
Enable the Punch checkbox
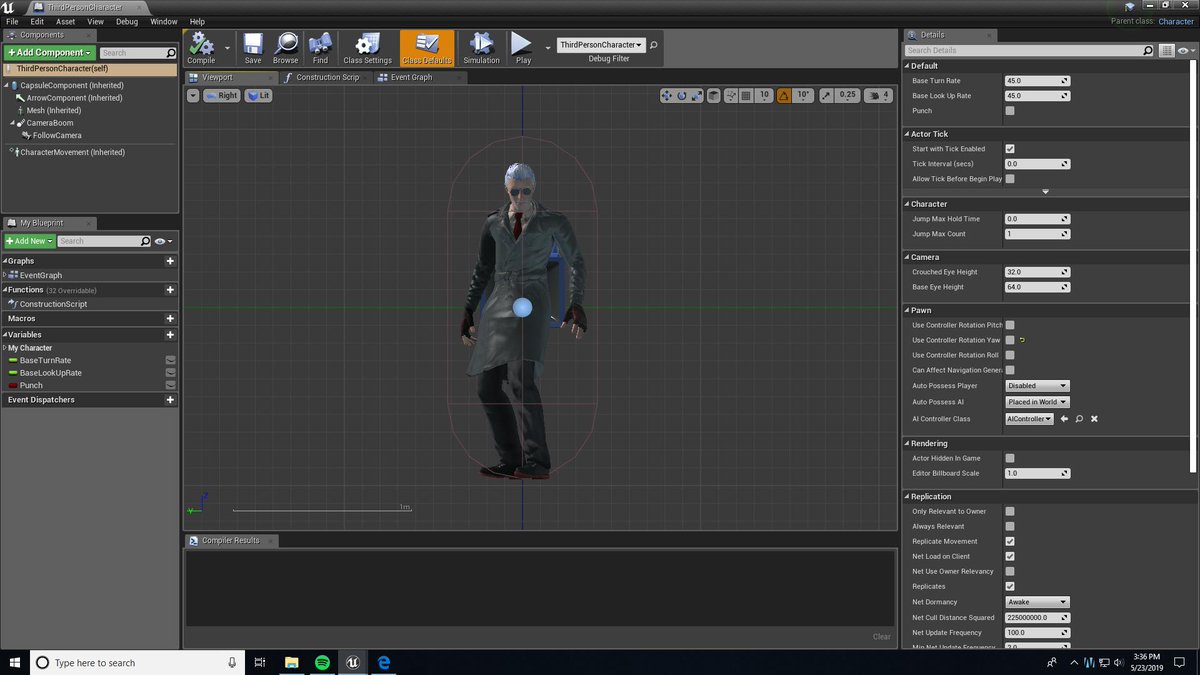pos(1010,111)
